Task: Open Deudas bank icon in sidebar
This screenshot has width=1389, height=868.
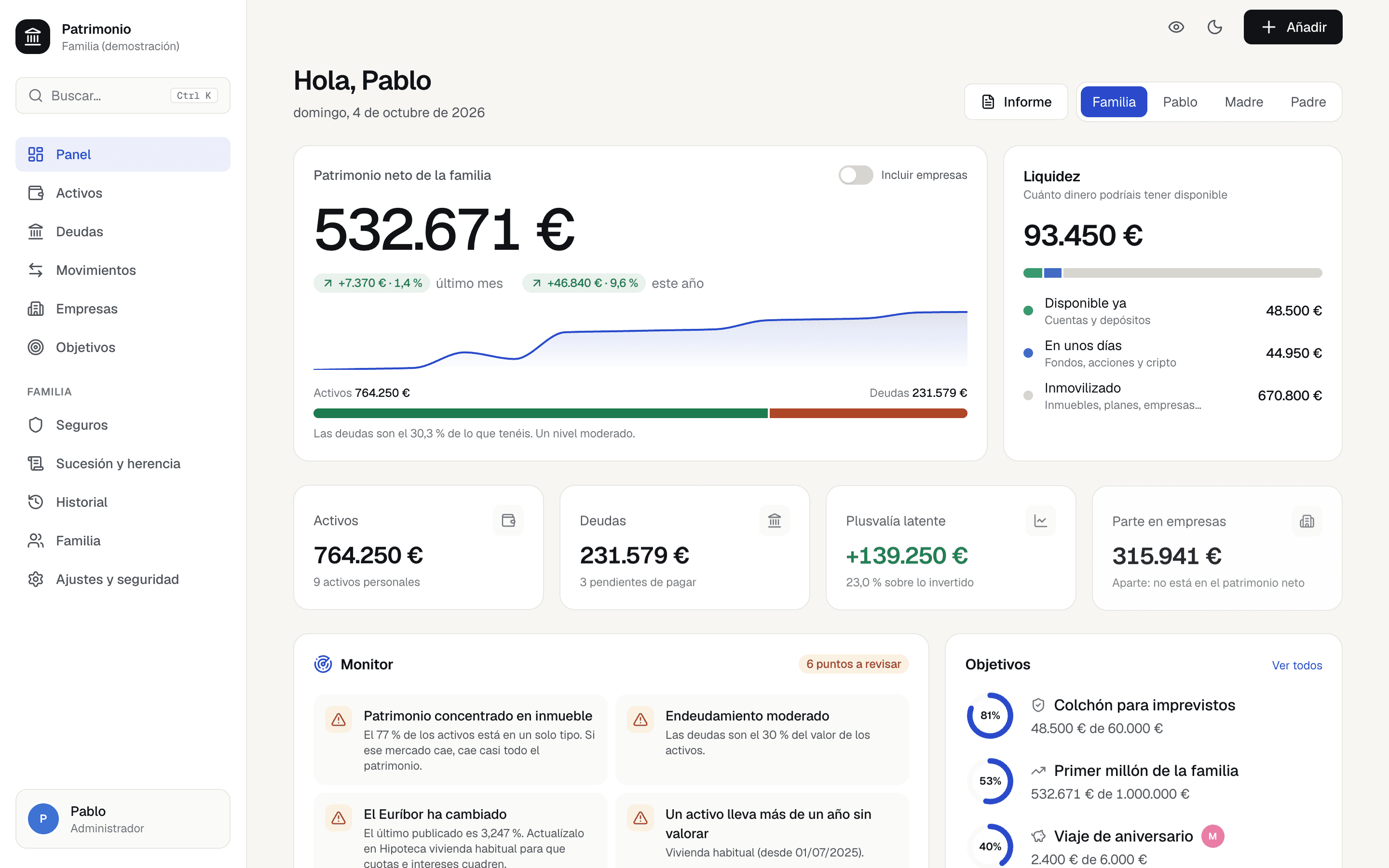Action: tap(36, 231)
